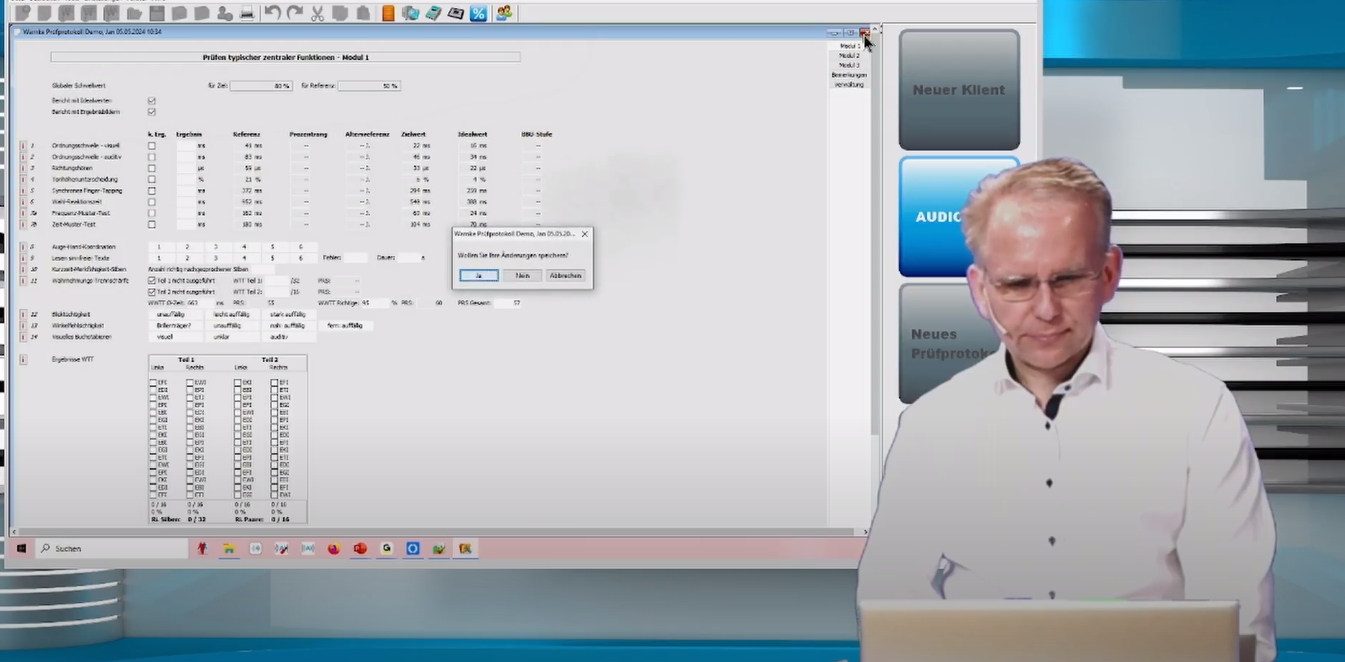
Task: Open PowerPoint from the taskbar
Action: pyautogui.click(x=360, y=549)
